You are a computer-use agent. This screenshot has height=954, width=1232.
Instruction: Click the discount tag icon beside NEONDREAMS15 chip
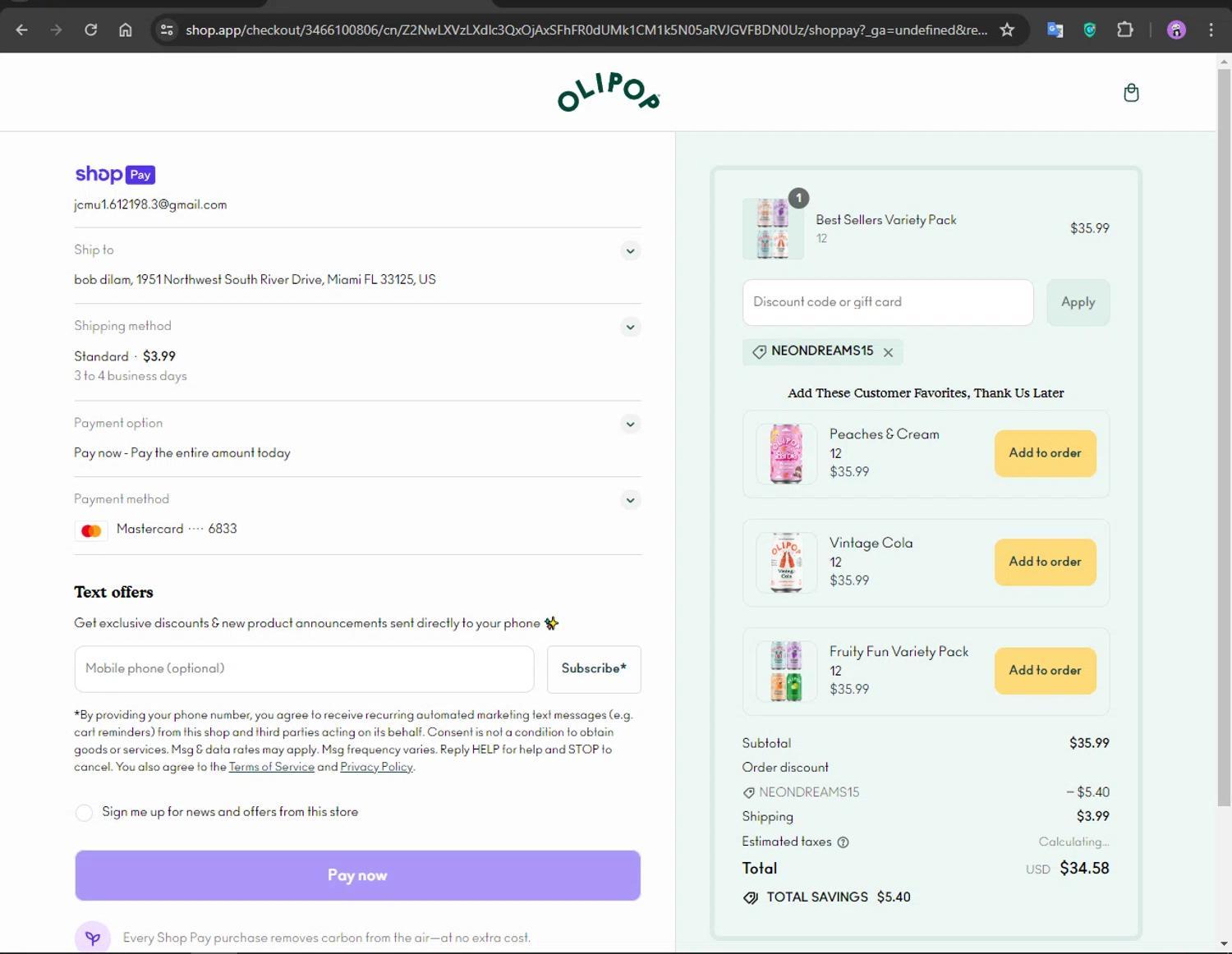[759, 351]
